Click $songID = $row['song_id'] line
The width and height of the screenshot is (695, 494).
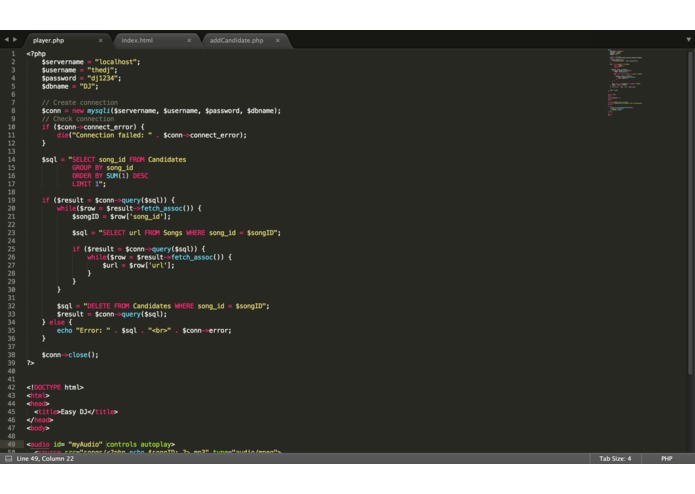(x=121, y=217)
